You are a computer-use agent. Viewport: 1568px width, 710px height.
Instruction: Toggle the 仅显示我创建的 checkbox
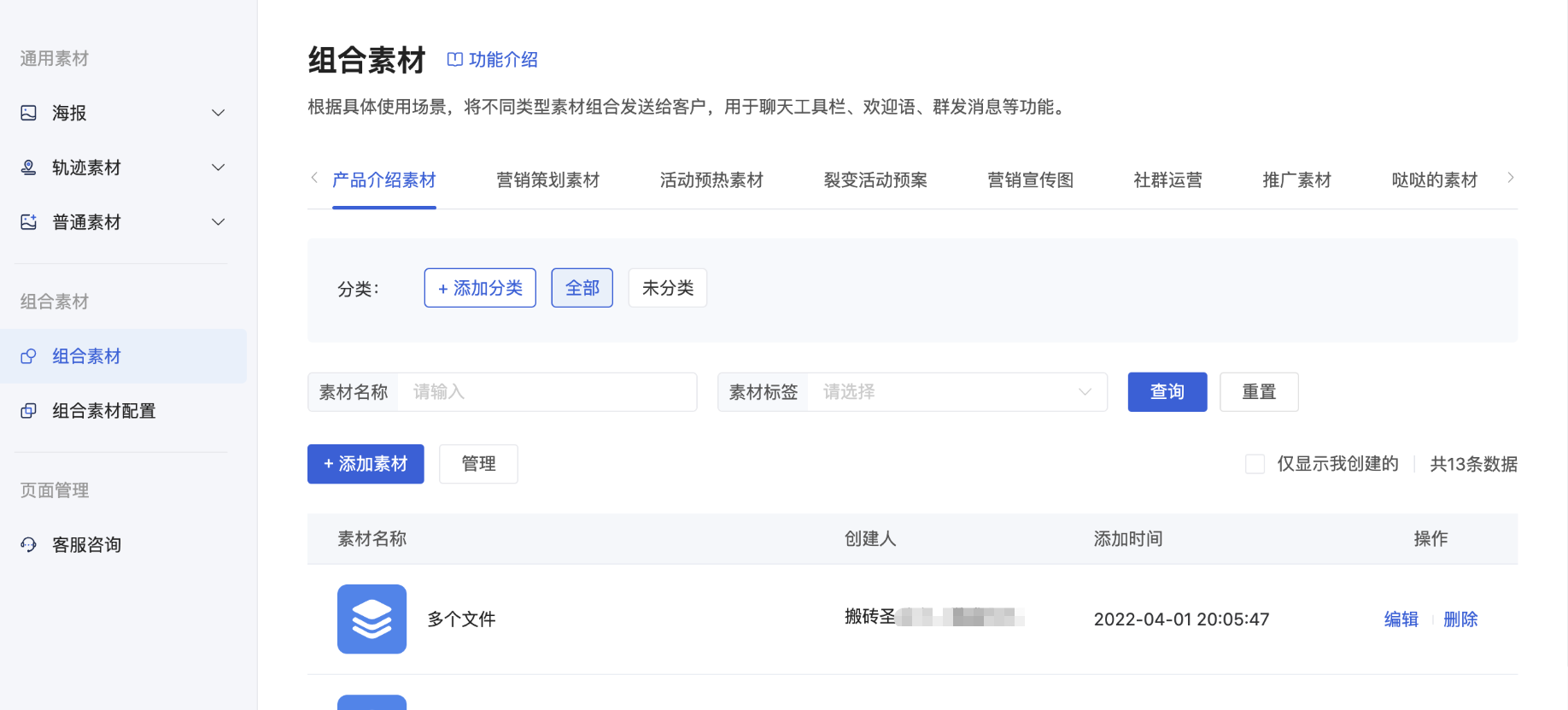pos(1255,464)
